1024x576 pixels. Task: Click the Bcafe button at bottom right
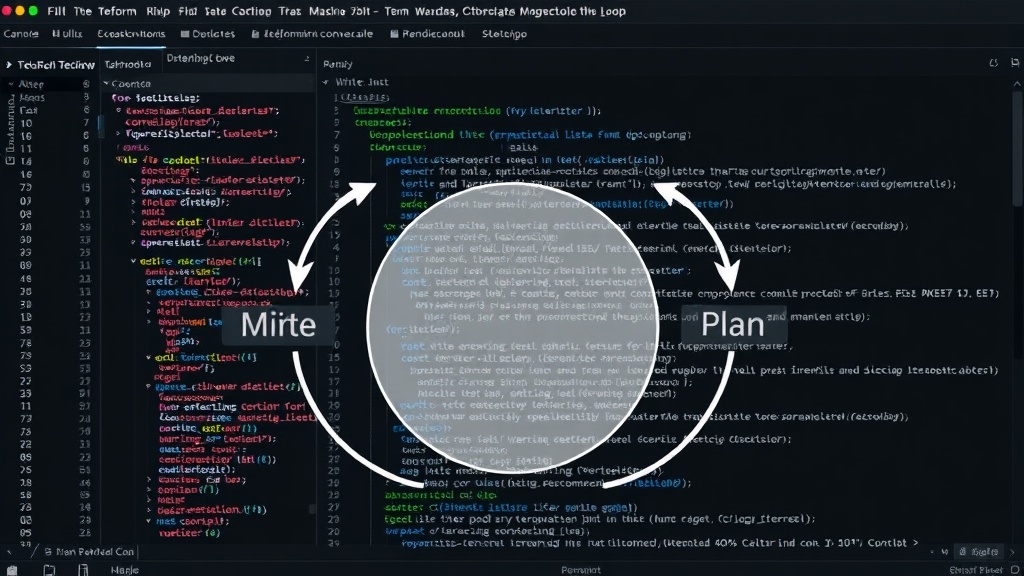tap(978, 552)
